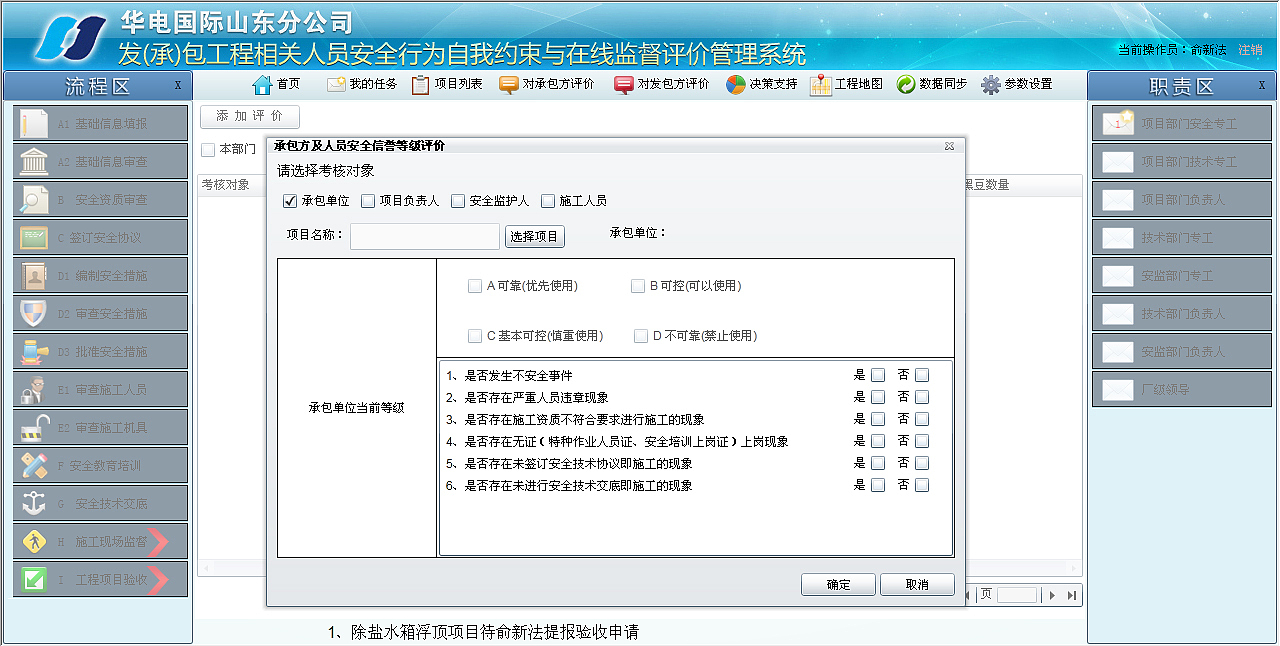Screen dimensions: 1280x646
Task: Open 项目部门负责人 role mailbox
Action: click(x=1183, y=199)
